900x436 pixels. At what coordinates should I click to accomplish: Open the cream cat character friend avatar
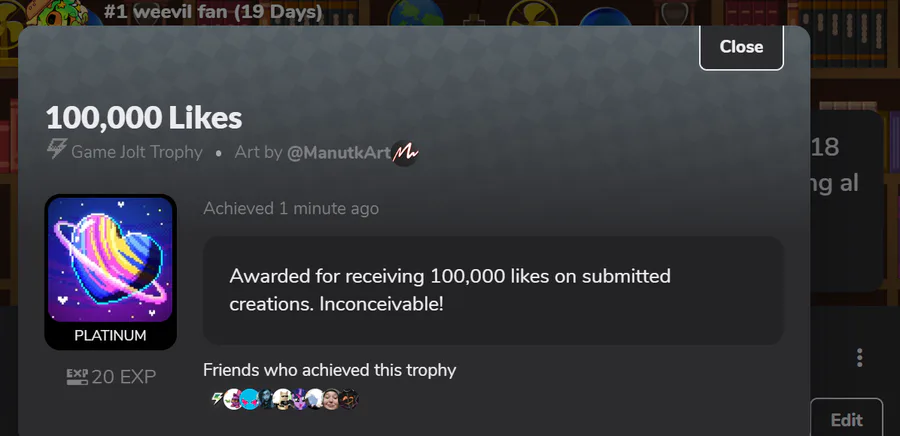pos(282,399)
